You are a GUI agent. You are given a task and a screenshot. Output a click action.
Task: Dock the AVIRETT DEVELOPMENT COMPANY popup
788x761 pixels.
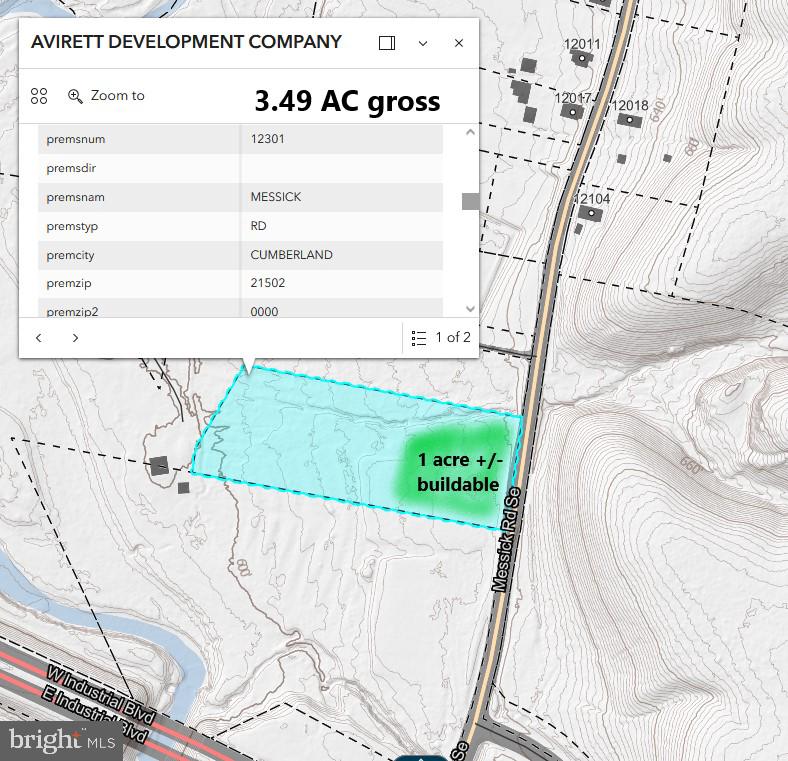click(x=387, y=43)
